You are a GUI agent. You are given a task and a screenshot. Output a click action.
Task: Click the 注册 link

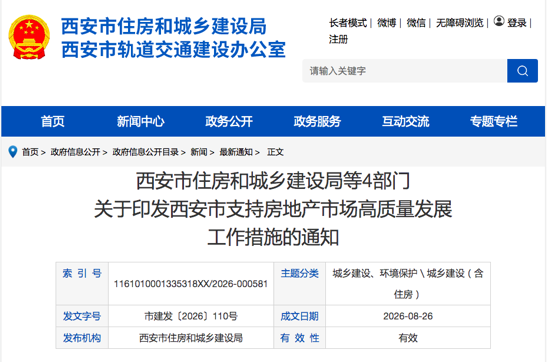[x=338, y=39]
